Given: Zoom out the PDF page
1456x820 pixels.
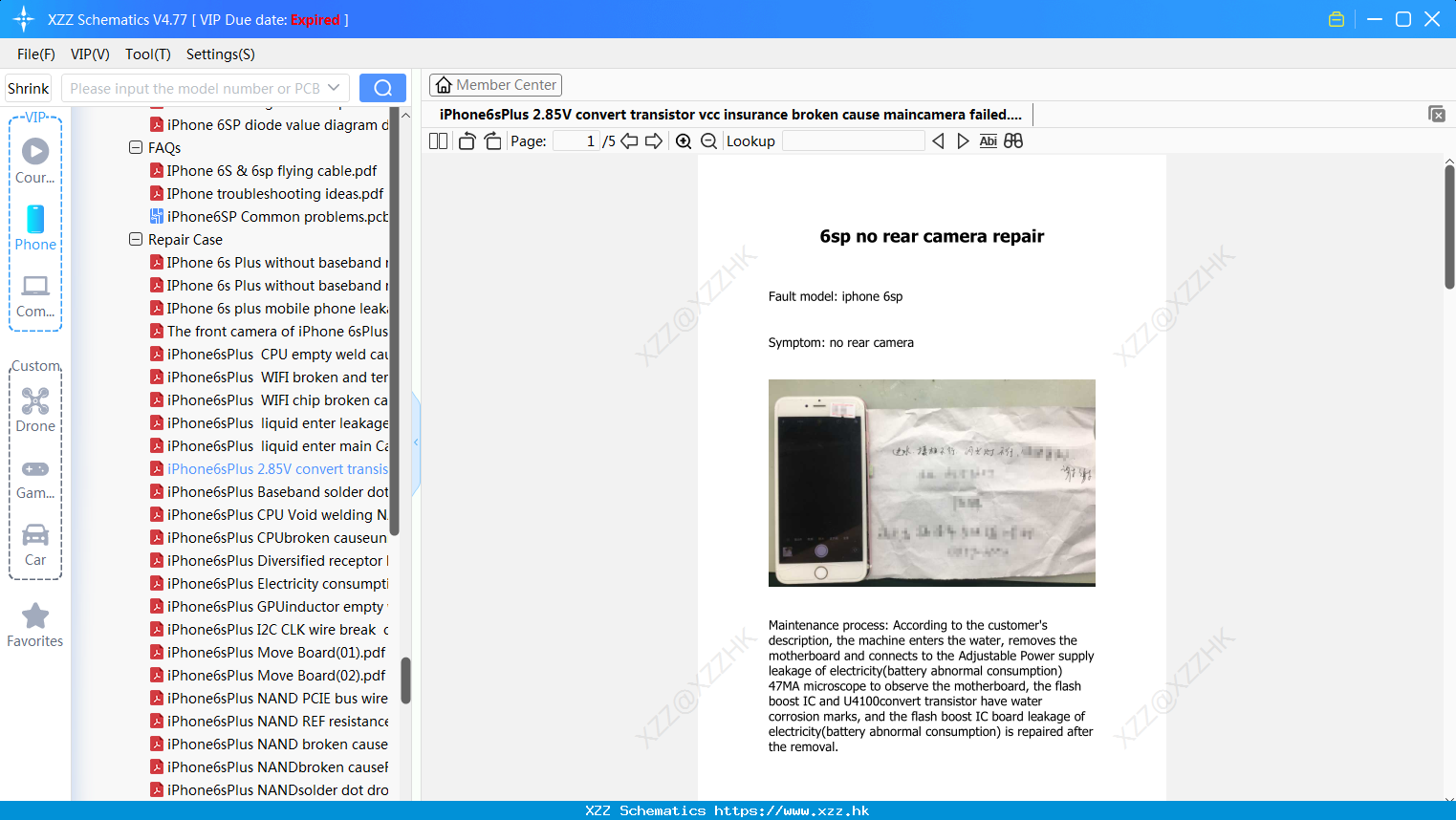Looking at the screenshot, I should pyautogui.click(x=708, y=140).
